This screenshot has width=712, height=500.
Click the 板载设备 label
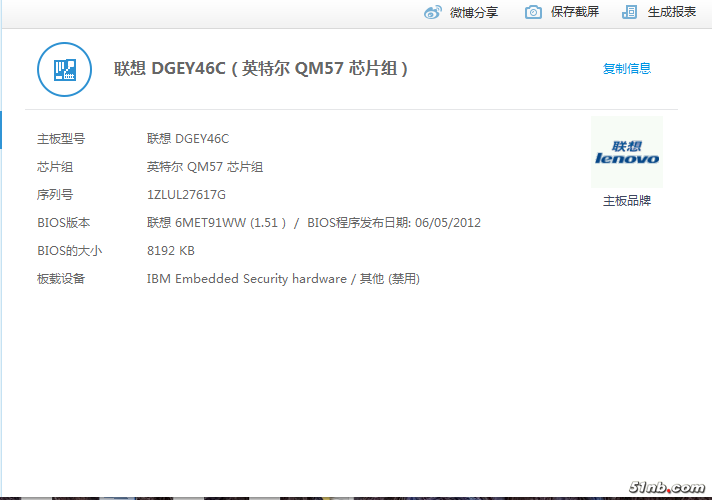point(61,278)
